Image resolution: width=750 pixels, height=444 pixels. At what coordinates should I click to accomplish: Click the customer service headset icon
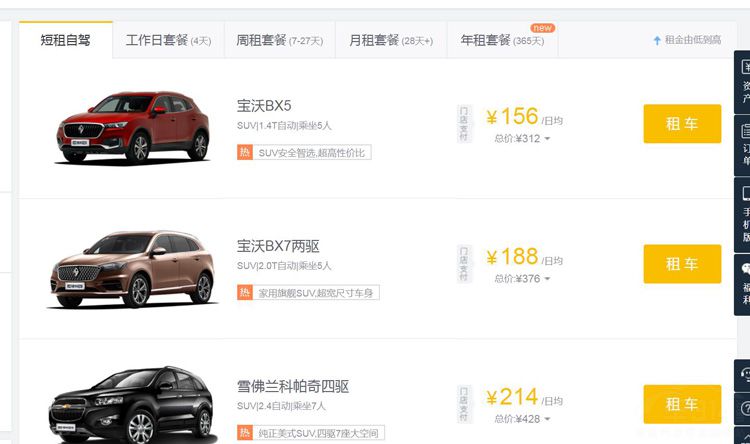pyautogui.click(x=745, y=375)
